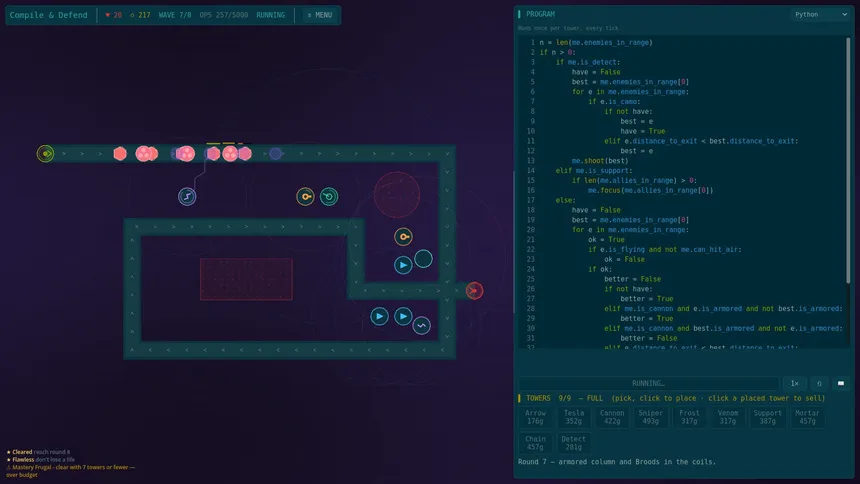Click the red heart lives indicator

click(114, 15)
